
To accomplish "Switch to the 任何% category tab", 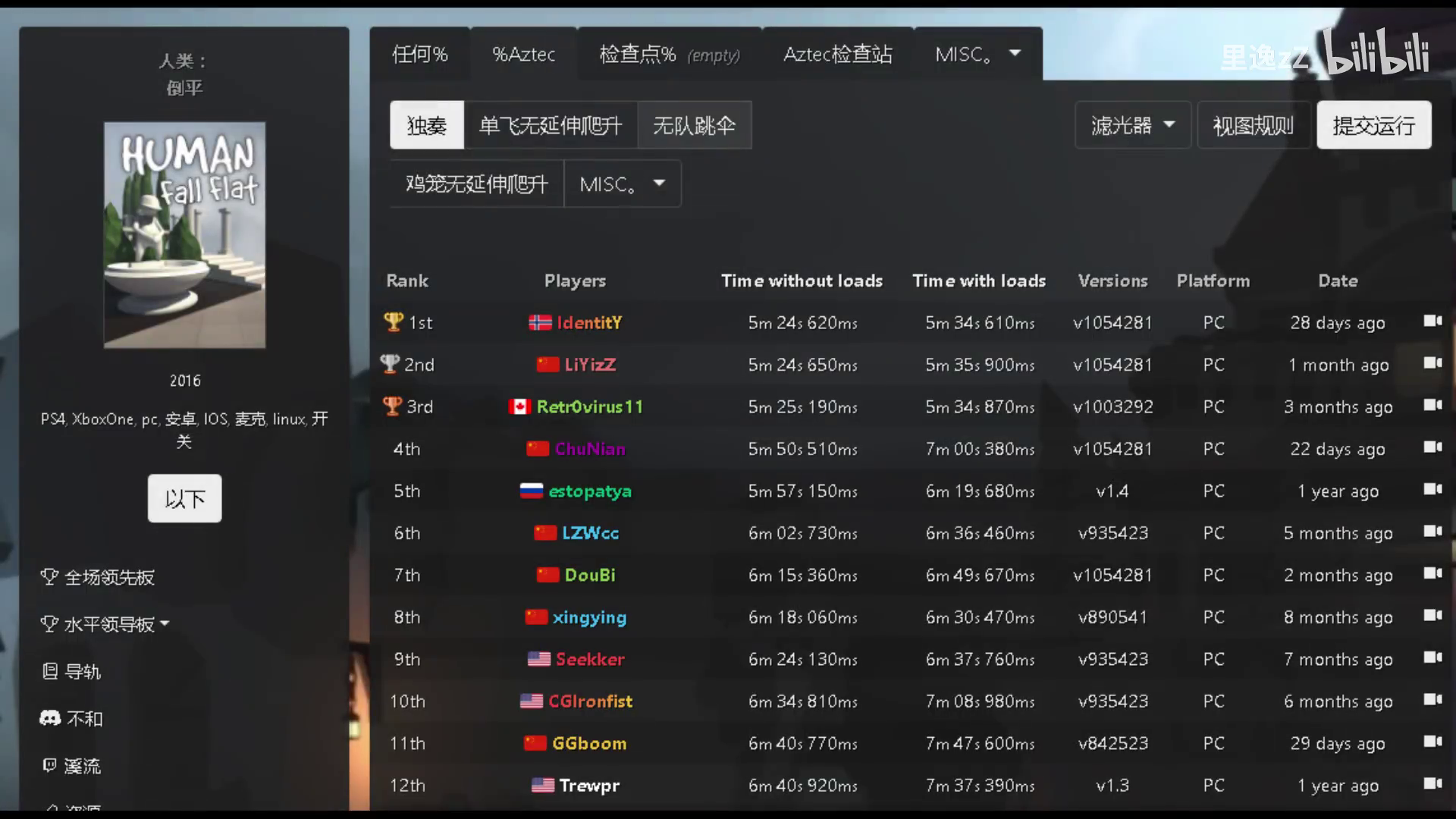I will pos(420,54).
